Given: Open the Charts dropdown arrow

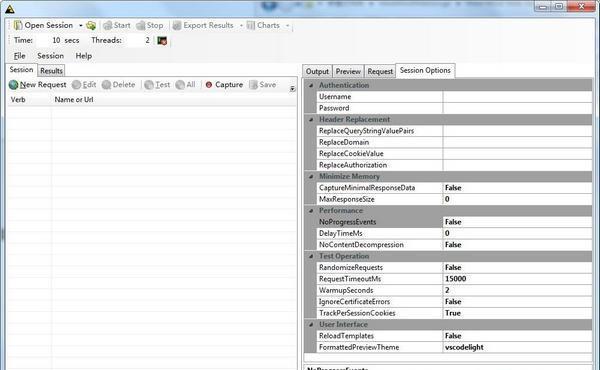Looking at the screenshot, I should [287, 26].
